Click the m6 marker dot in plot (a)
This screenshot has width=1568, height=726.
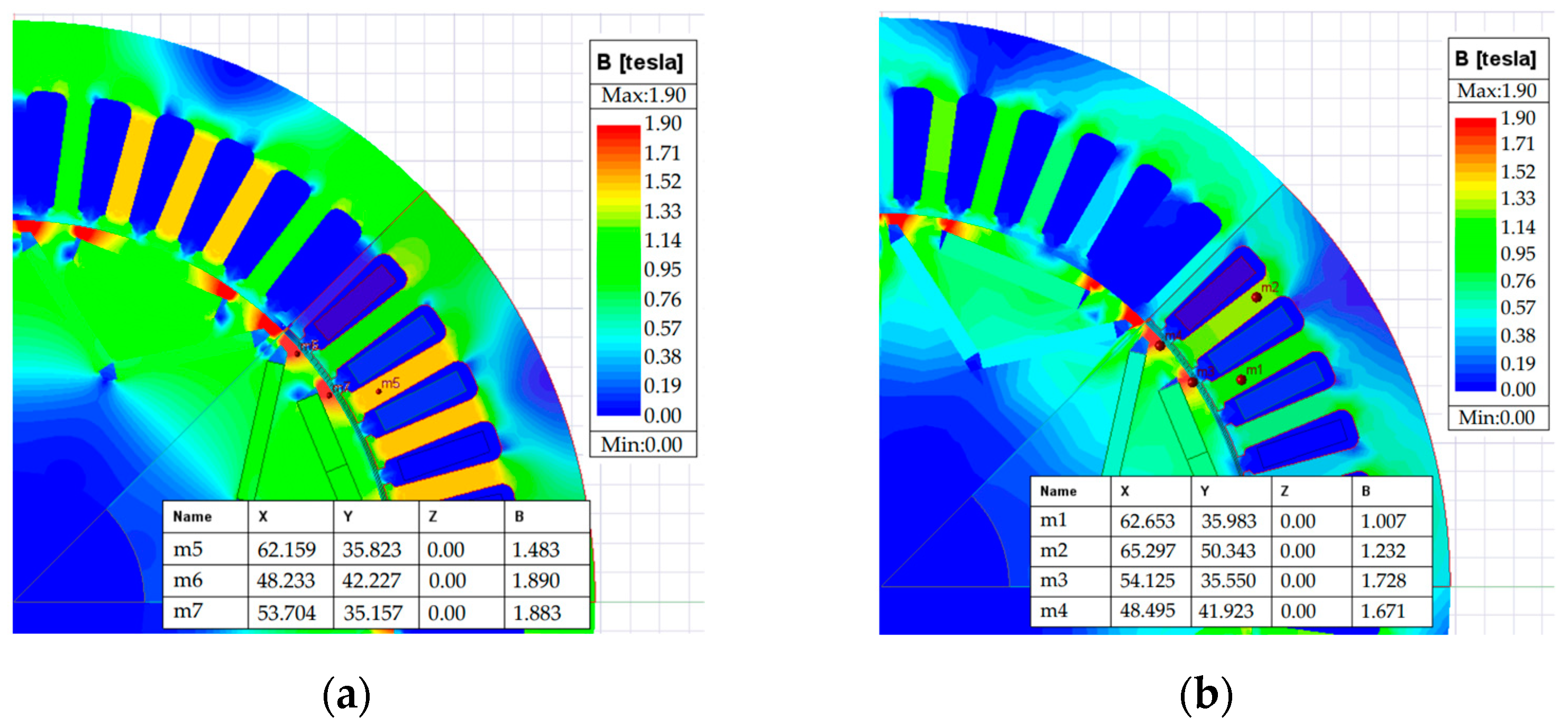pyautogui.click(x=298, y=353)
